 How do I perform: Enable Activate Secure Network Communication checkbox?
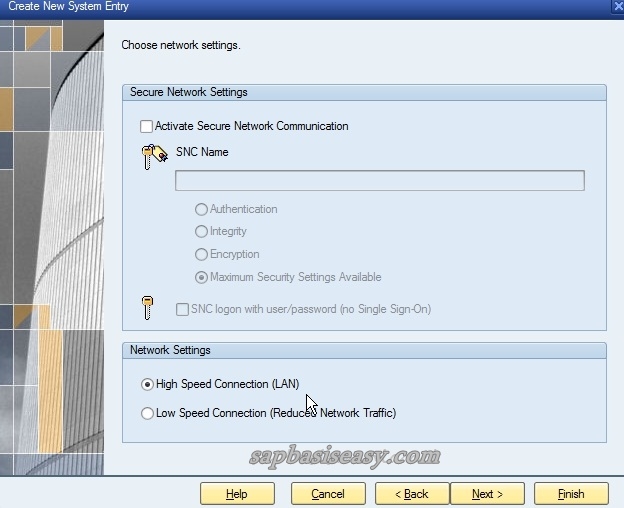147,127
